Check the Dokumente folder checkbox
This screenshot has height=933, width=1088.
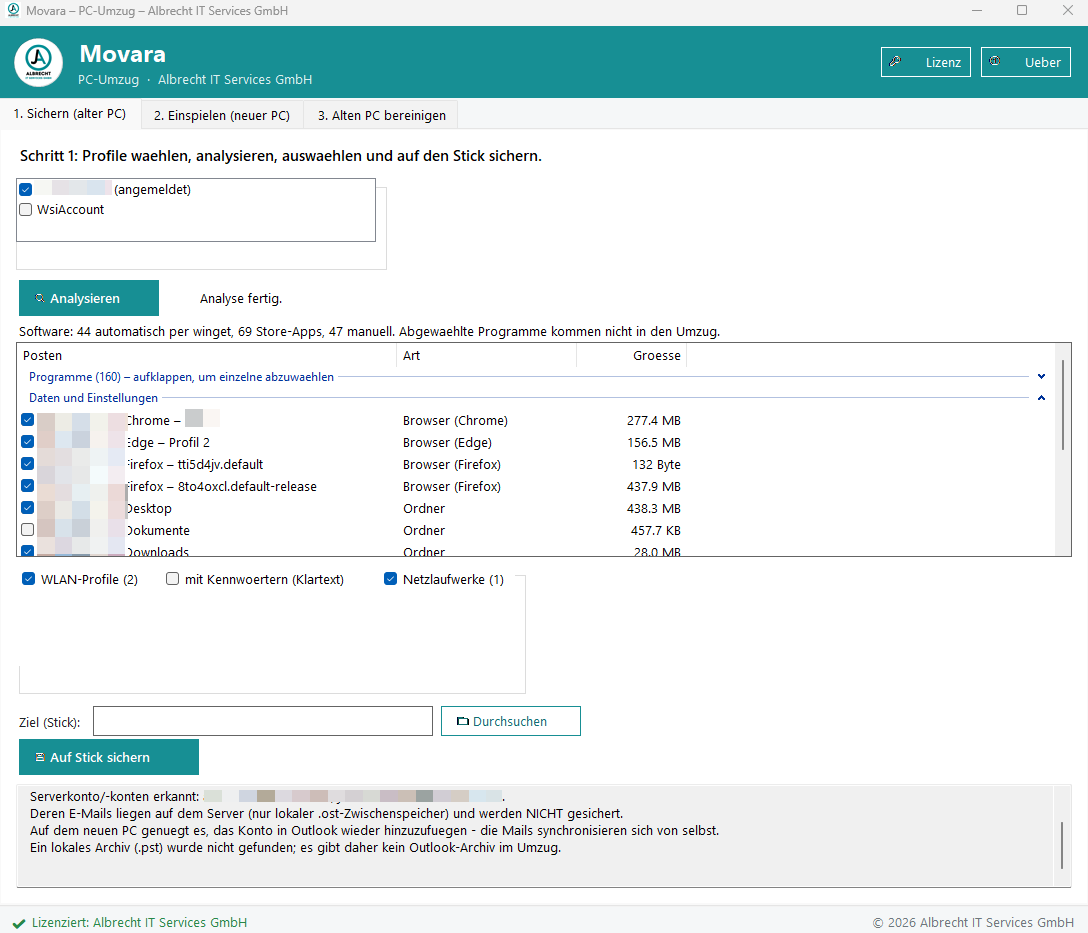pyautogui.click(x=28, y=530)
